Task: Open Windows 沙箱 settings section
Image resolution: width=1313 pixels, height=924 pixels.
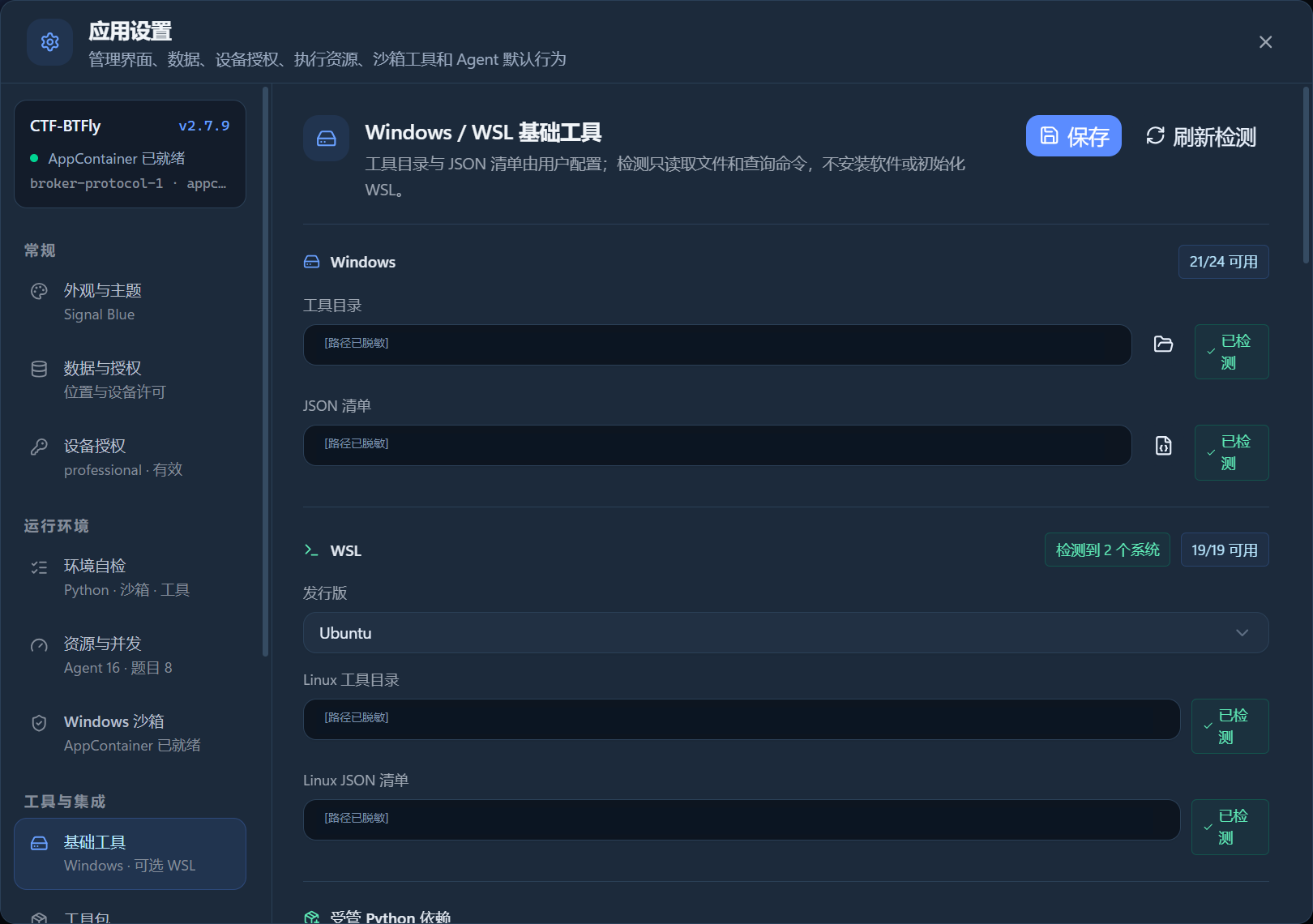Action: [x=130, y=733]
